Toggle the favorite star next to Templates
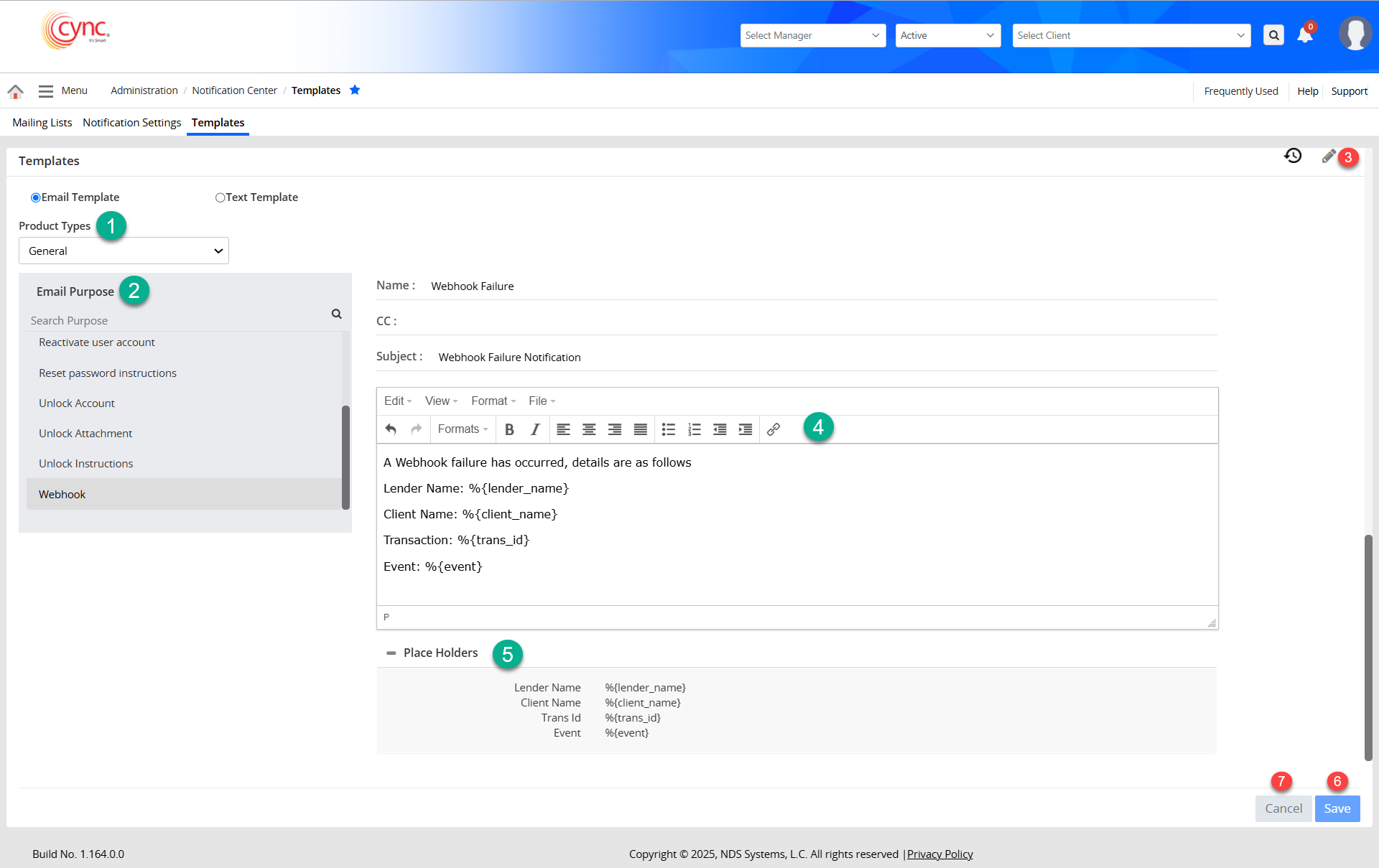This screenshot has height=868, width=1379. 355,90
